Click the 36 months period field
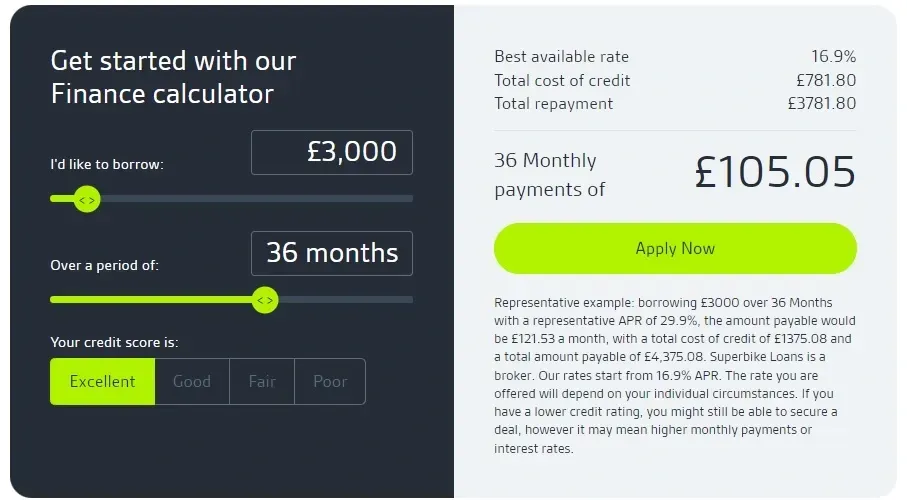907x500 pixels. [332, 253]
